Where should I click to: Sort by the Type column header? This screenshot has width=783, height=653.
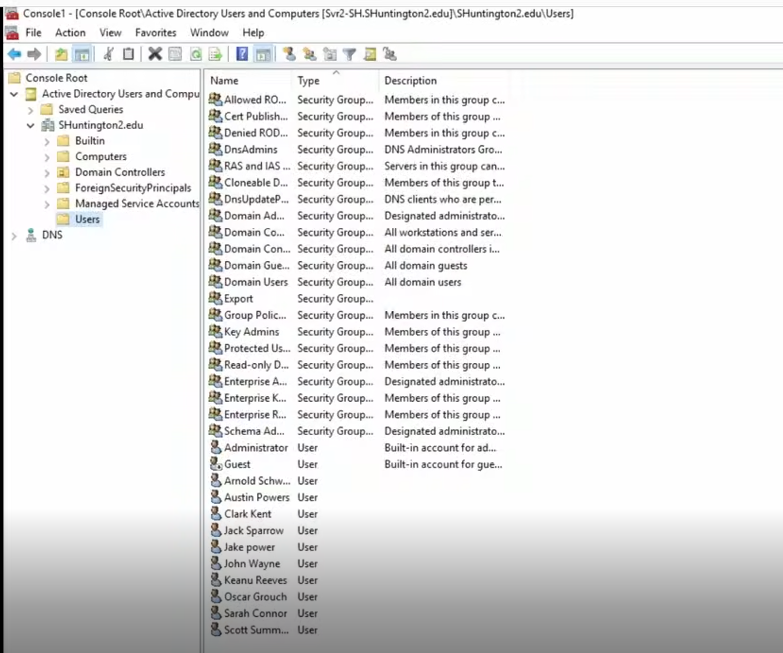308,80
